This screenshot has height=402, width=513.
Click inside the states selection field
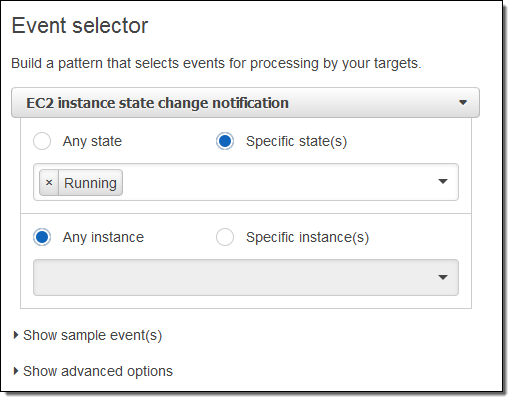click(x=246, y=182)
